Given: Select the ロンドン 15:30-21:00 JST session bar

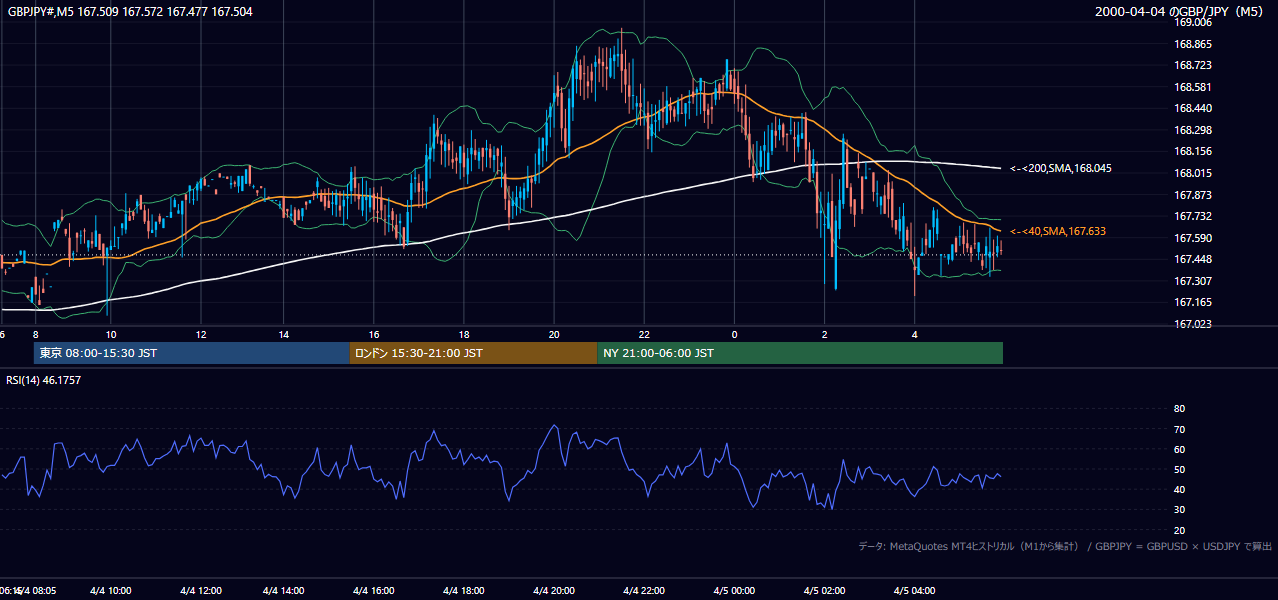Looking at the screenshot, I should 473,353.
